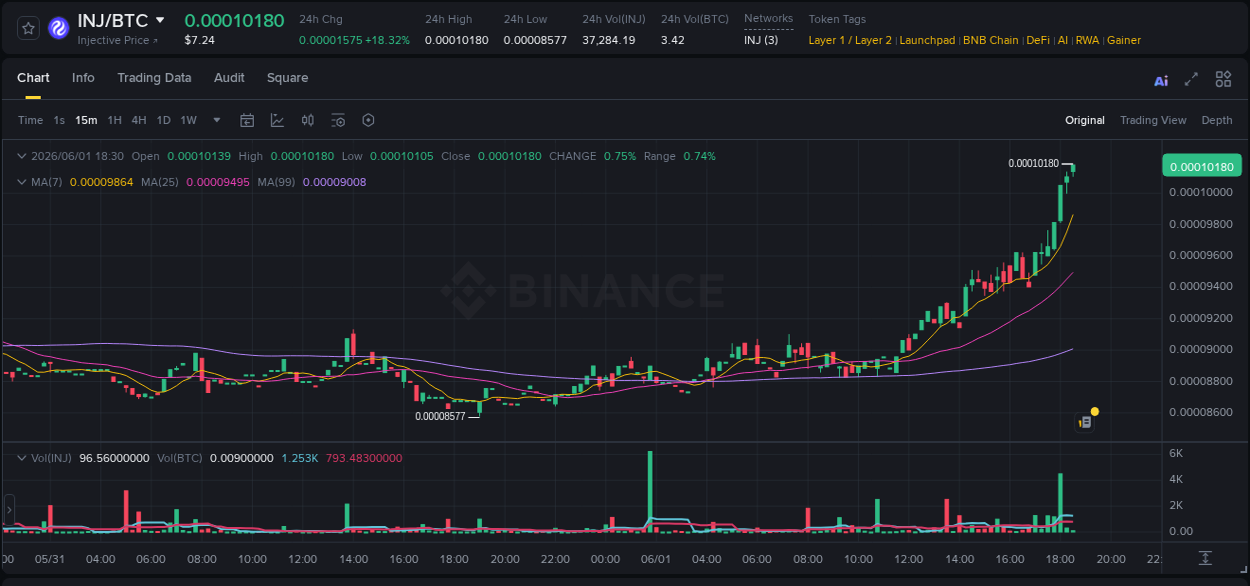Expand more time intervals dropdown
The image size is (1250, 586).
click(217, 120)
